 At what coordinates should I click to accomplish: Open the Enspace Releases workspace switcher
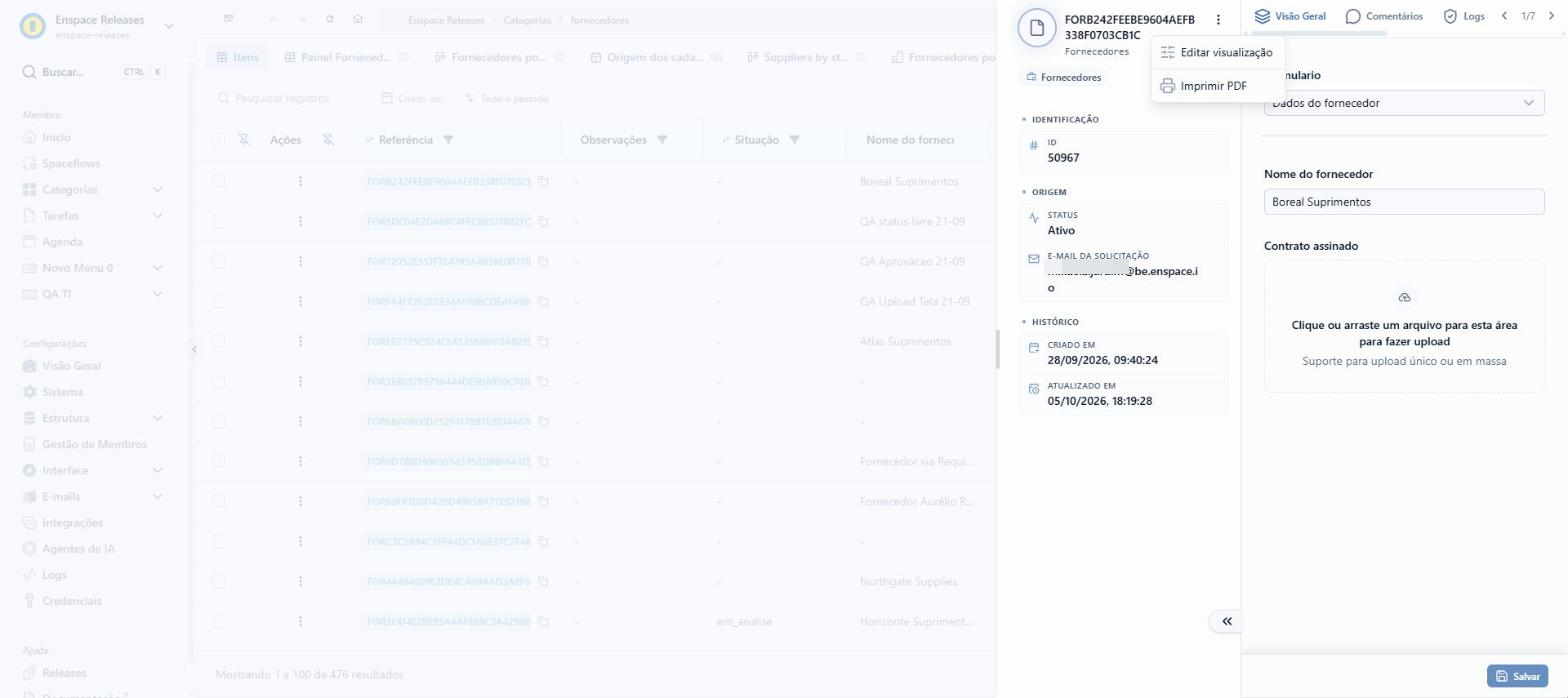tap(97, 26)
